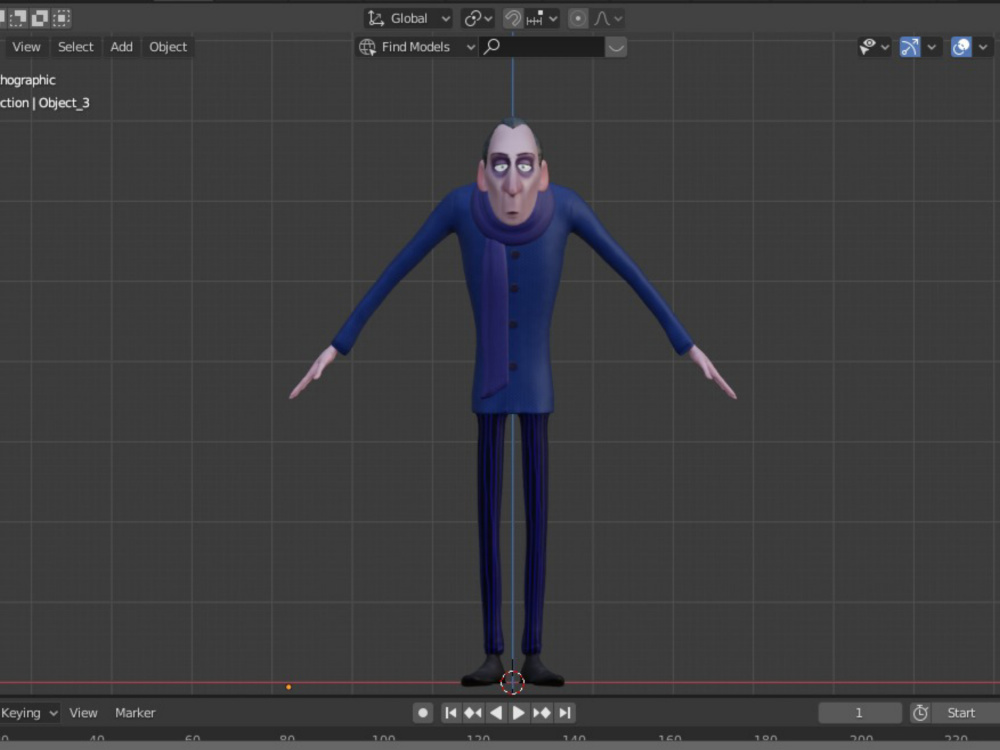
Task: Play the animation forward
Action: tap(518, 712)
